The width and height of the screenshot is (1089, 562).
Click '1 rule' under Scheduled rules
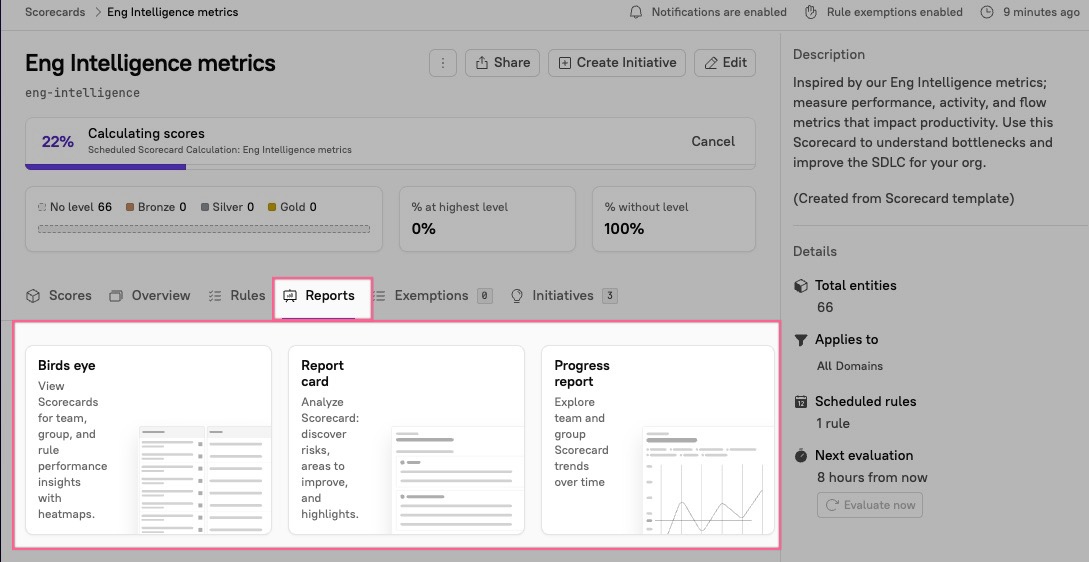pos(833,423)
